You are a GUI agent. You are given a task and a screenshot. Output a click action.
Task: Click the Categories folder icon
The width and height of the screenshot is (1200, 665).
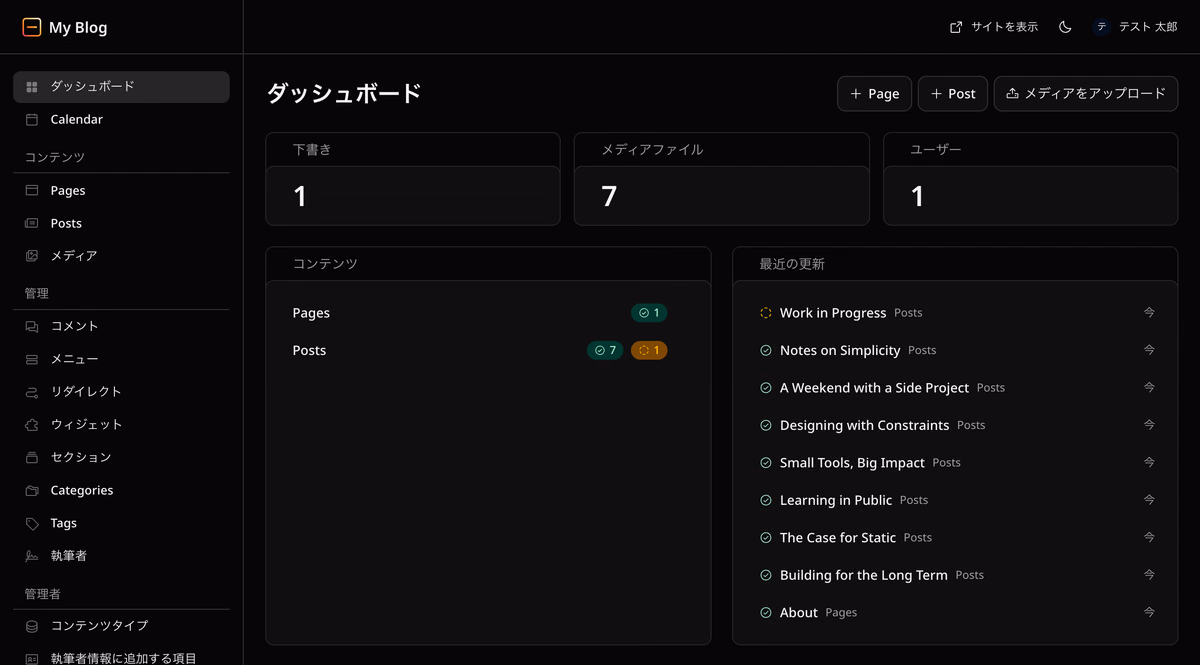(x=32, y=491)
